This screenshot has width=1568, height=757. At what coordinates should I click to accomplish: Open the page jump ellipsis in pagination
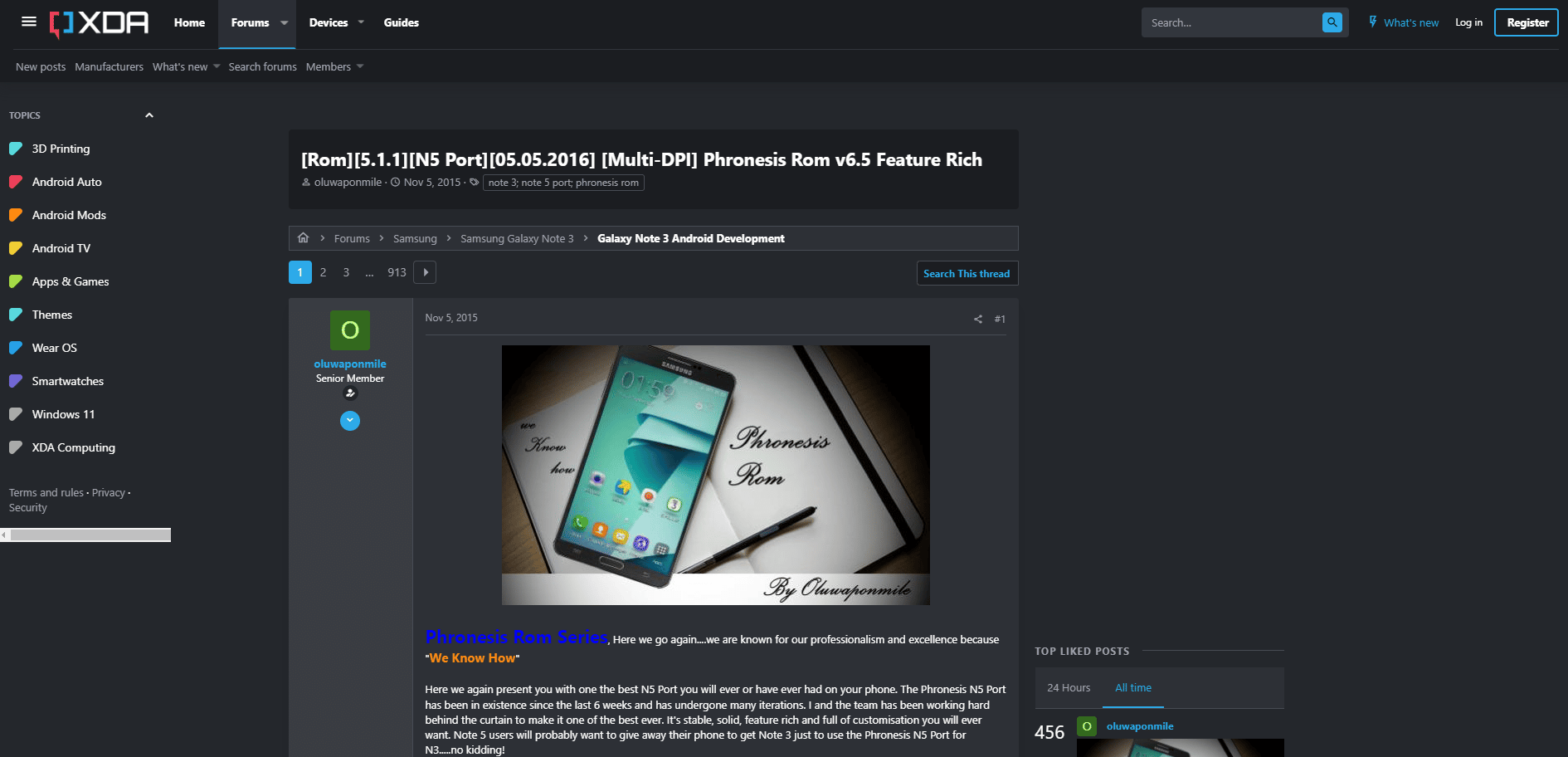pyautogui.click(x=369, y=272)
